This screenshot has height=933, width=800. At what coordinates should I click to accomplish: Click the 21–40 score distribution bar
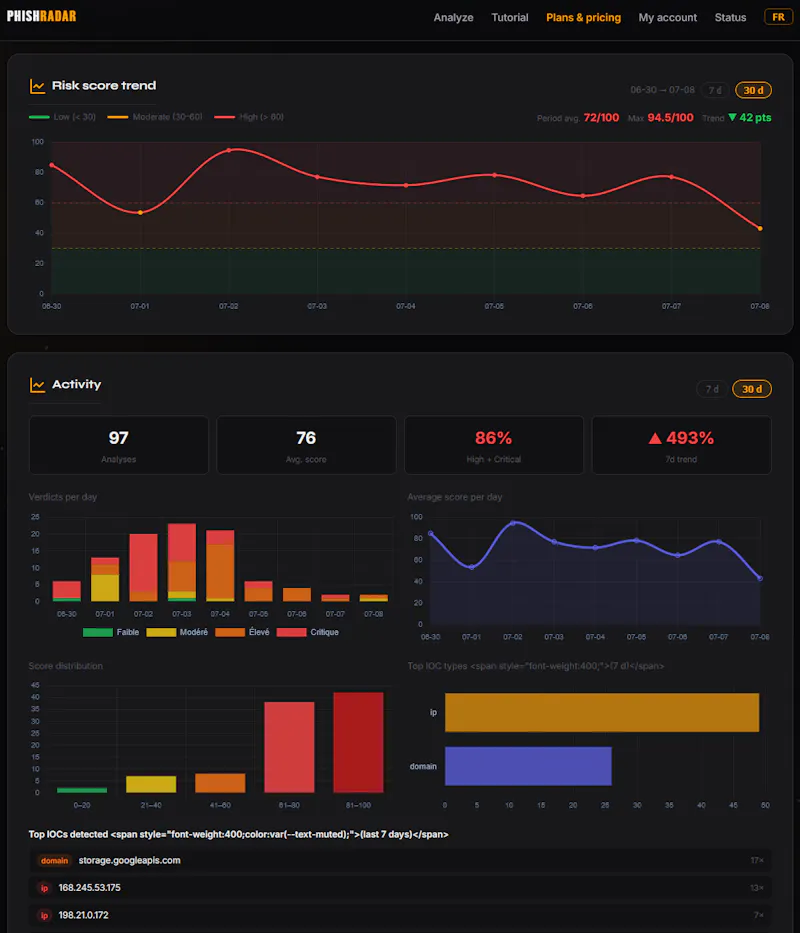(151, 784)
